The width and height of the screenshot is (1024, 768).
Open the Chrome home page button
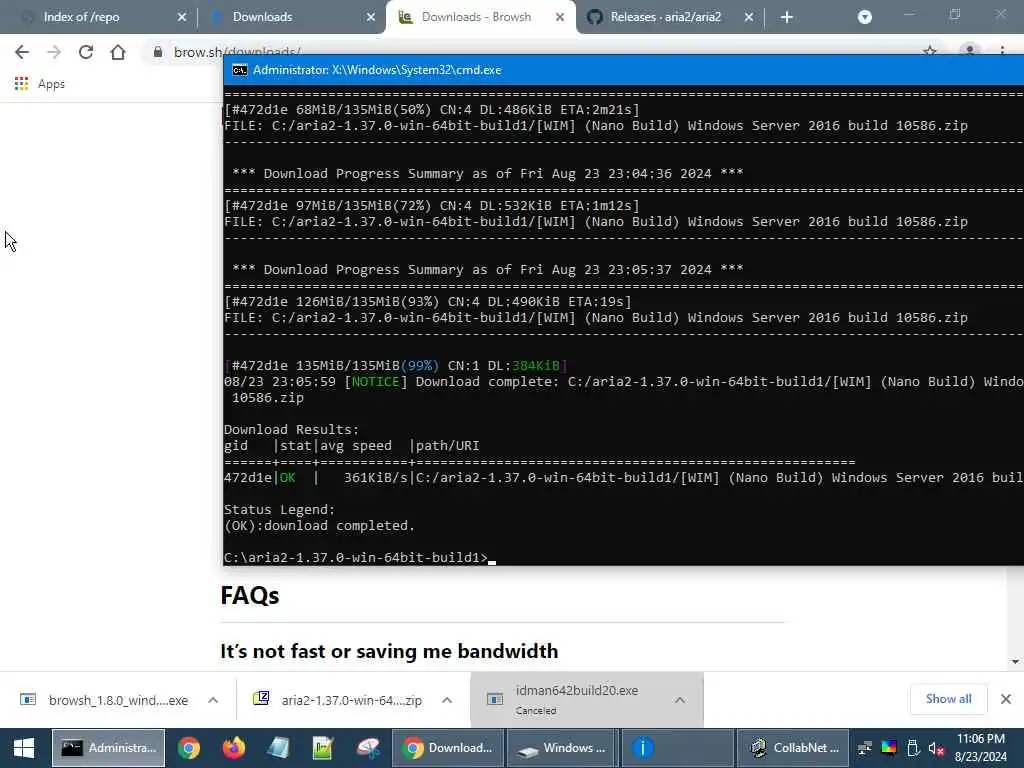(x=118, y=52)
